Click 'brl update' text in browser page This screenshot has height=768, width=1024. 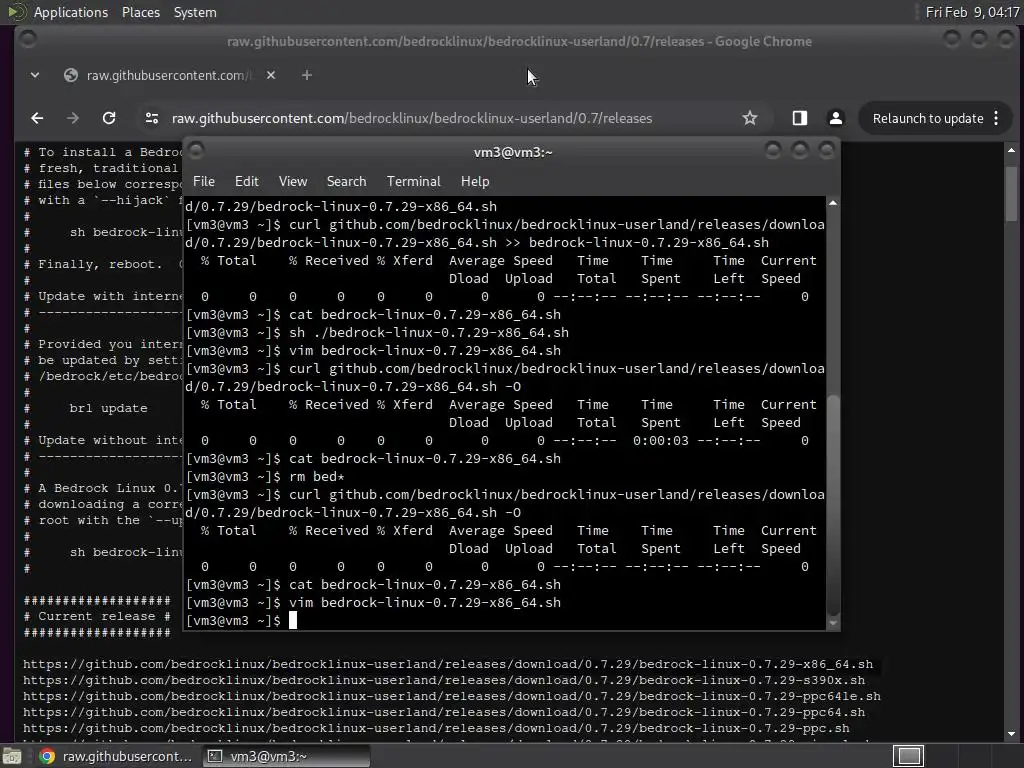click(108, 408)
